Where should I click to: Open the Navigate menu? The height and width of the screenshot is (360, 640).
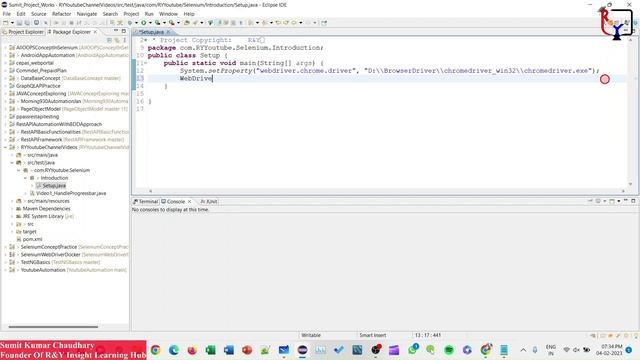[x=87, y=14]
